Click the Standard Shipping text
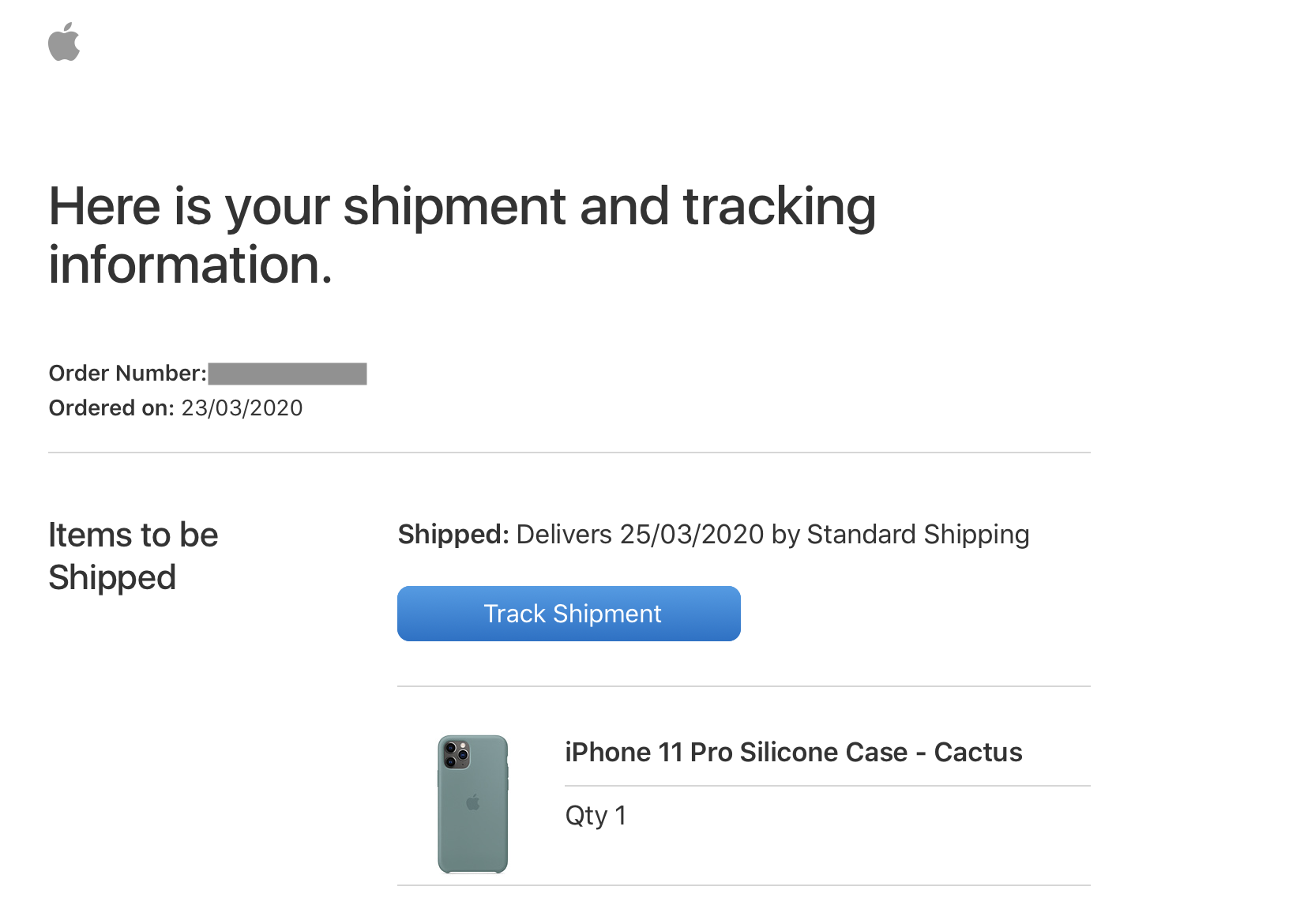This screenshot has width=1304, height=924. point(918,535)
